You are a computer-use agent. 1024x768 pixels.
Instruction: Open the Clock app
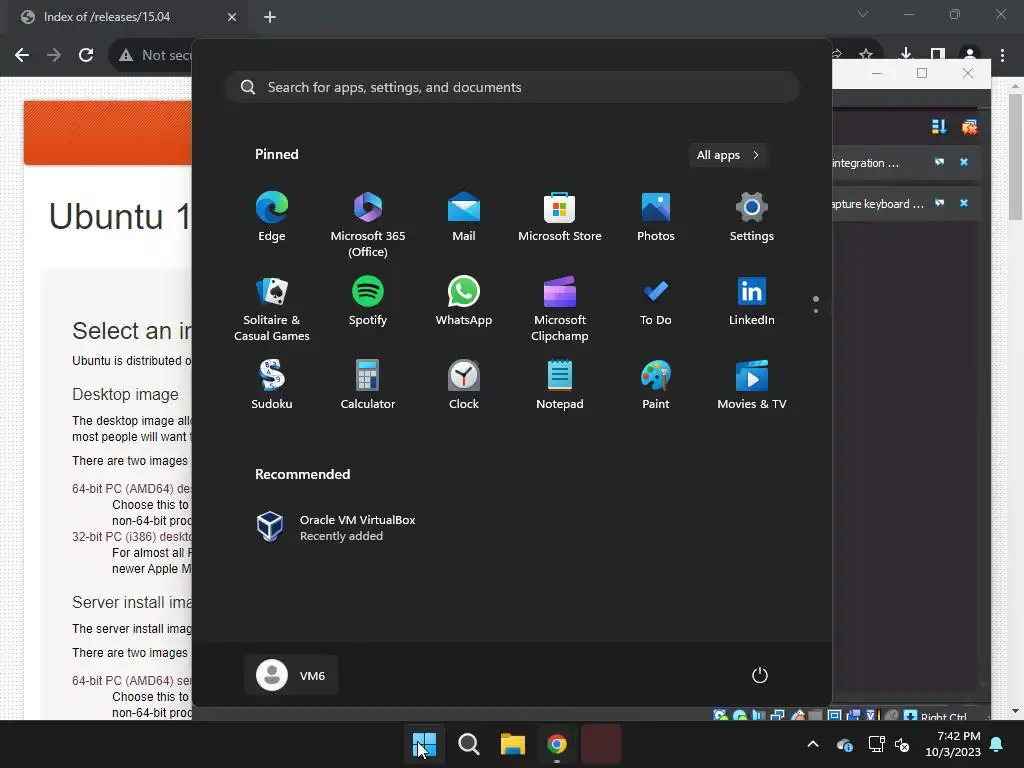(x=464, y=385)
